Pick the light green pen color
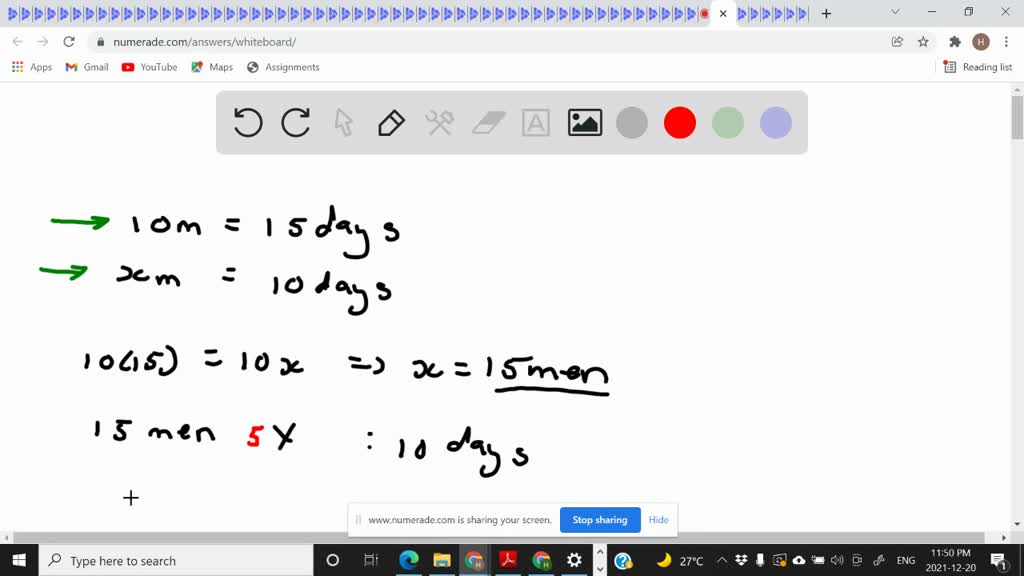The image size is (1024, 576). 728,123
